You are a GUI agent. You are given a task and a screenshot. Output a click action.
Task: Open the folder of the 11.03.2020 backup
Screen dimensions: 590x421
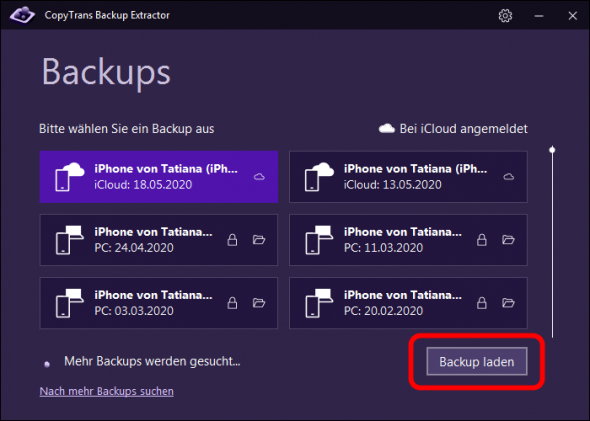(508, 240)
